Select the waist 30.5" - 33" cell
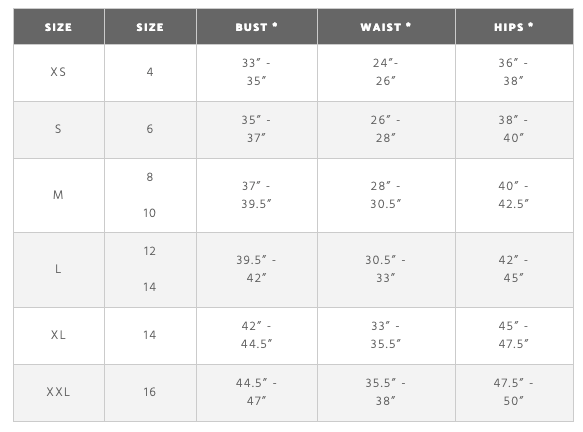Viewport: 583px width, 432px height. (x=386, y=270)
